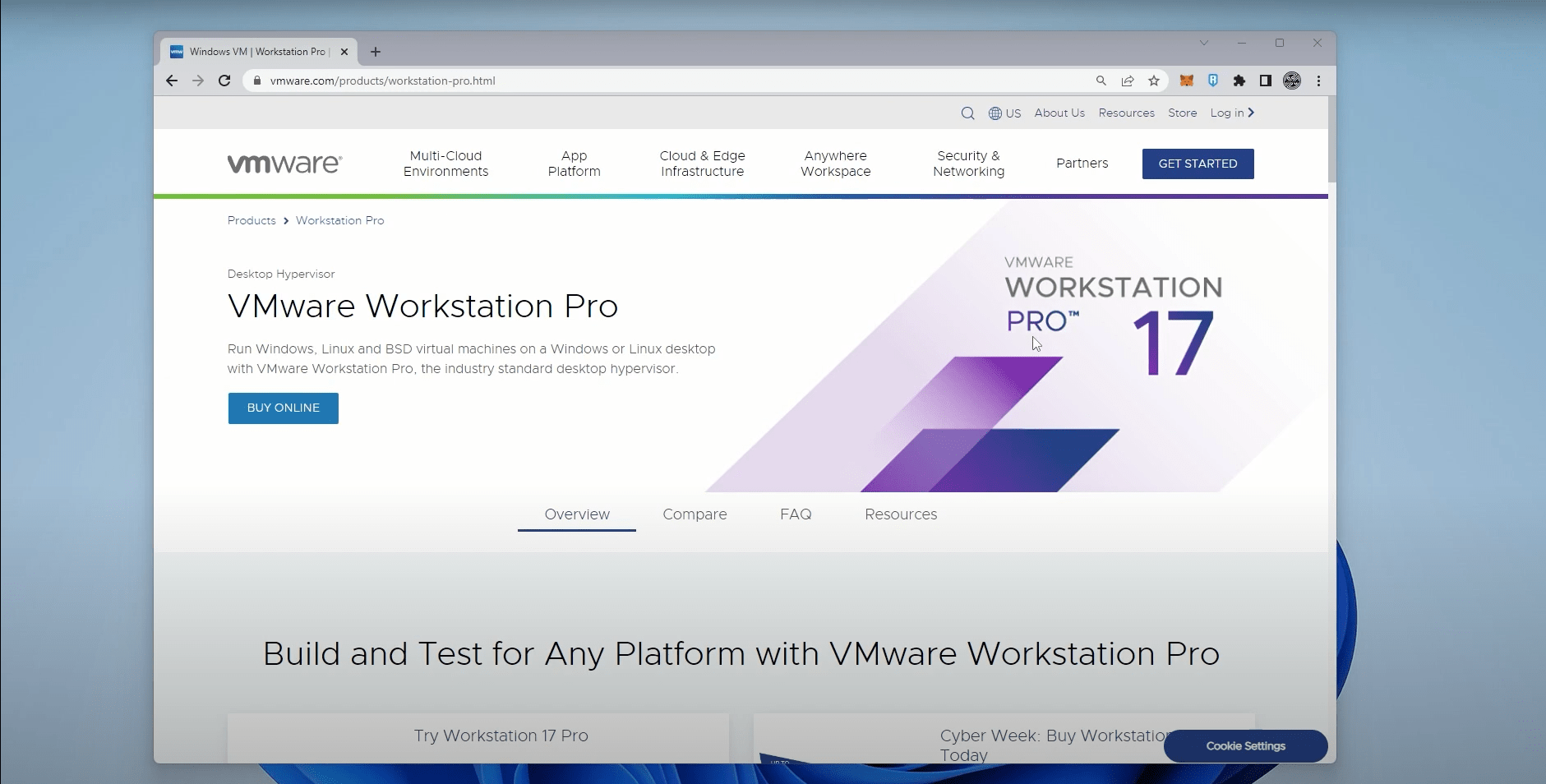The height and width of the screenshot is (784, 1546).
Task: Click inside the address bar
Action: click(575, 81)
